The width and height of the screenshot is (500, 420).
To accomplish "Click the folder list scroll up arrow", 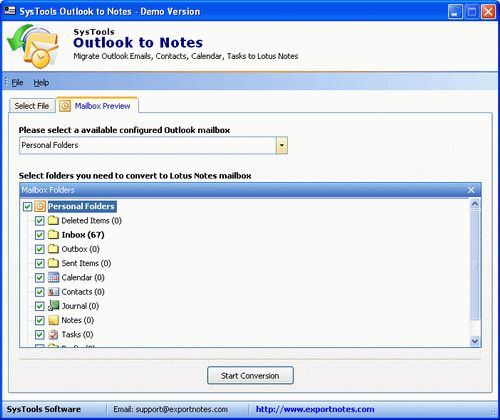I will click(475, 204).
